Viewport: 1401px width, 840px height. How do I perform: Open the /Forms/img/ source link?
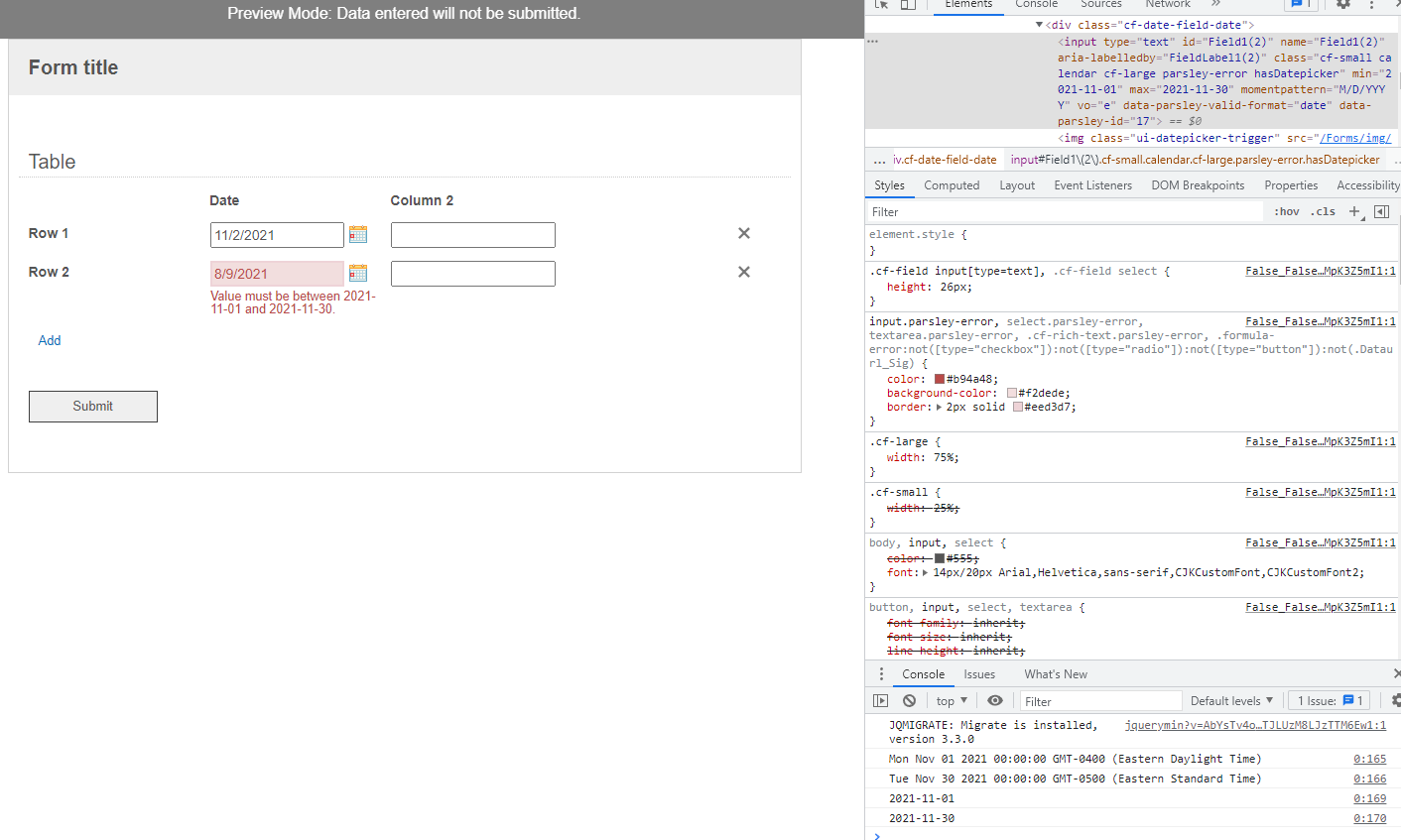tap(1354, 138)
